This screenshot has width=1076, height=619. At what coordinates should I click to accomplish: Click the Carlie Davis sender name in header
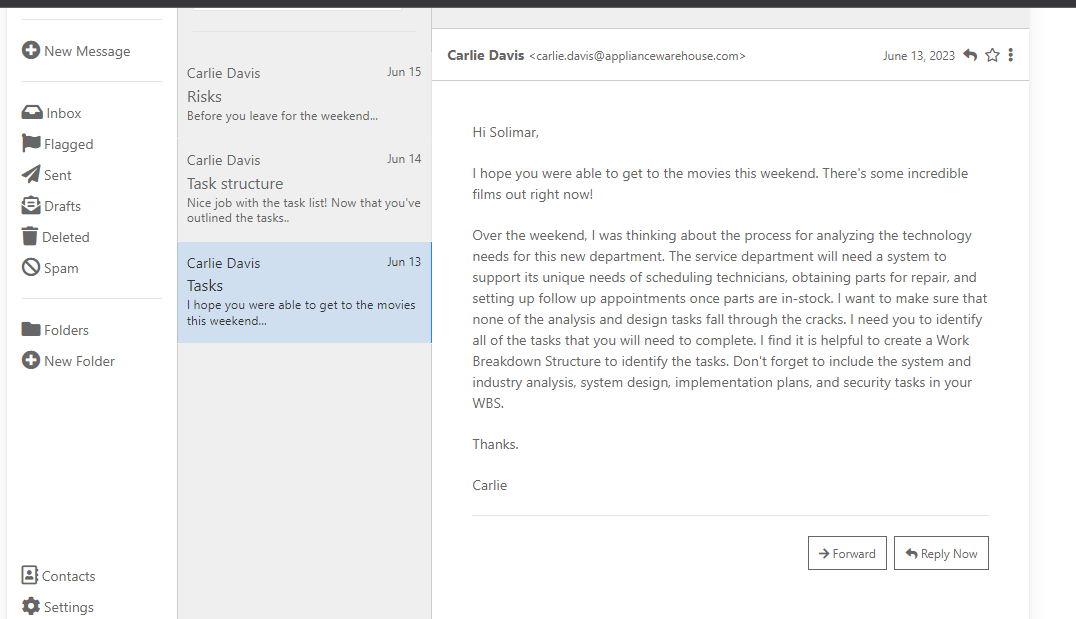click(486, 56)
